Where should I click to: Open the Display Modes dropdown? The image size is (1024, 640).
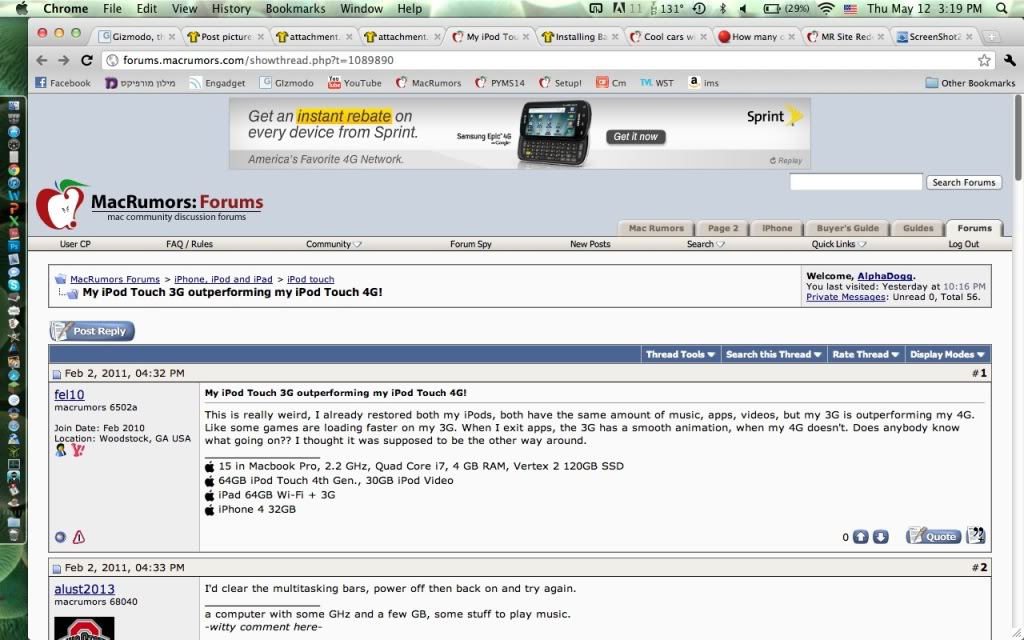point(947,354)
